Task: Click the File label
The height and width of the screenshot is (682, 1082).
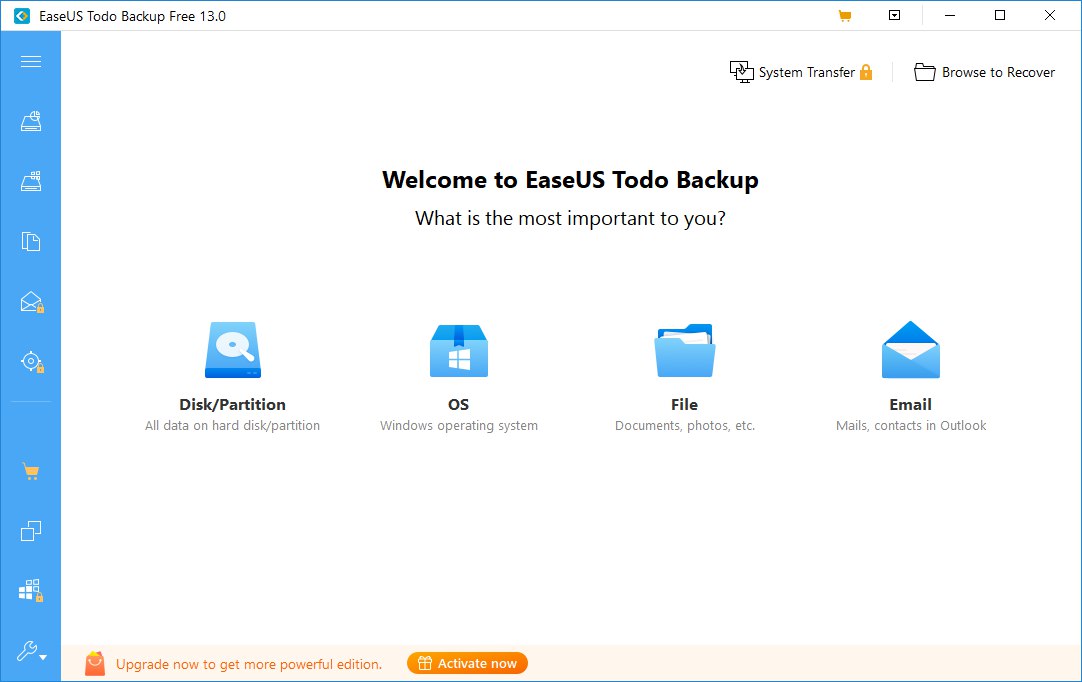Action: coord(685,405)
